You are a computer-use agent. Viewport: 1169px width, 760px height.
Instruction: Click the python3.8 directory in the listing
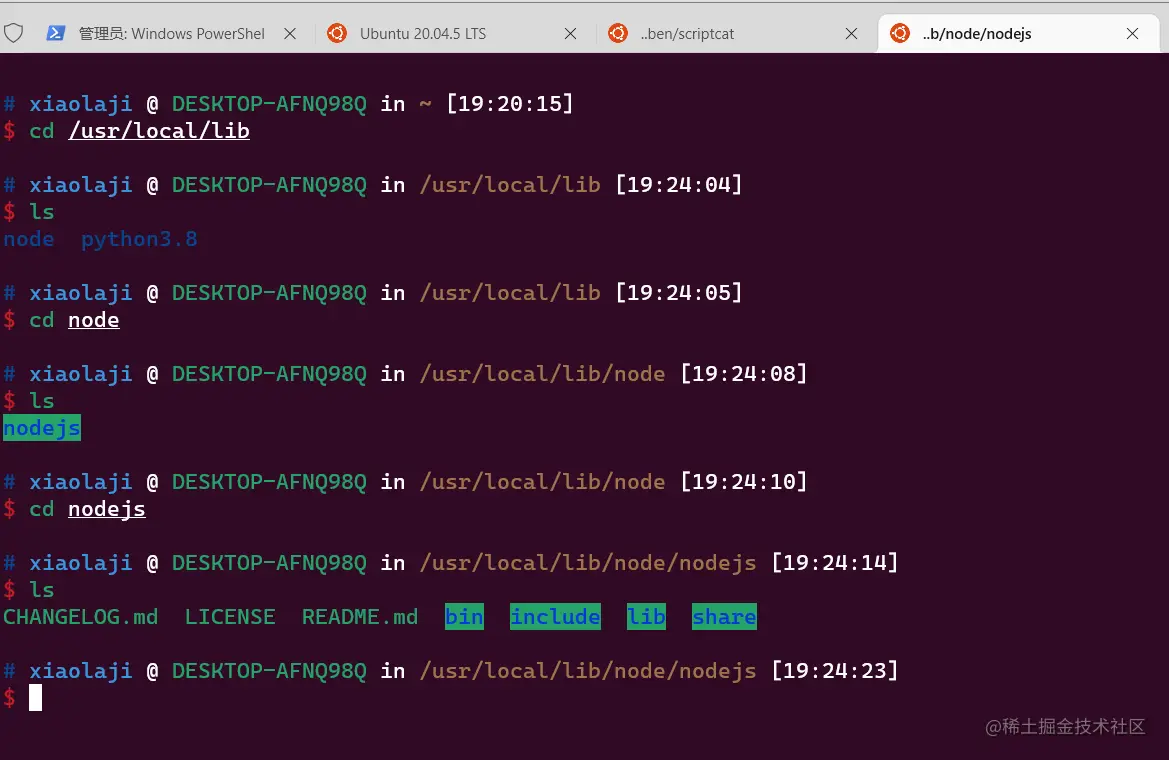139,239
